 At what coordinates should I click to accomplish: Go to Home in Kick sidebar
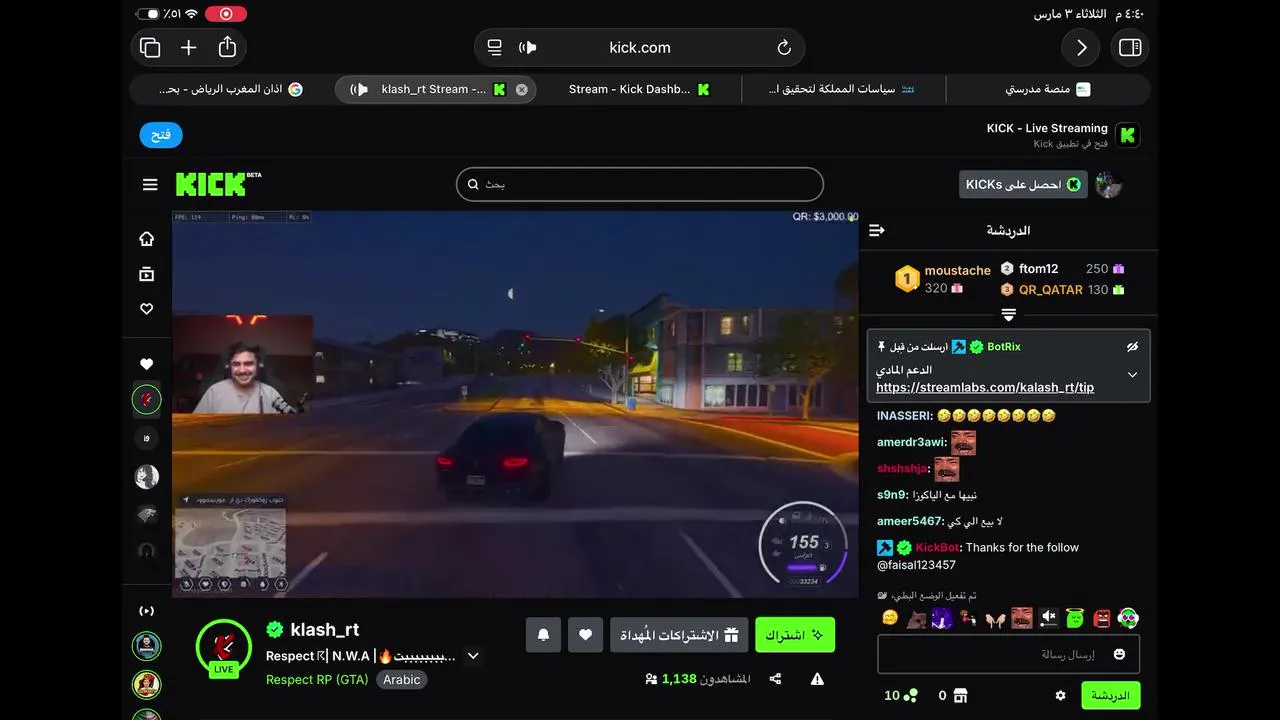[x=147, y=238]
